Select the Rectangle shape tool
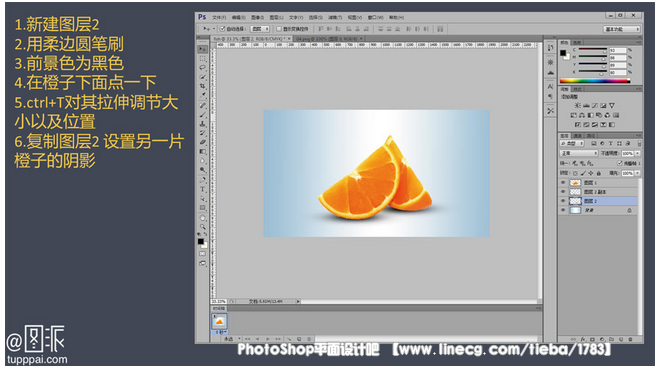661x366 pixels. click(x=203, y=208)
